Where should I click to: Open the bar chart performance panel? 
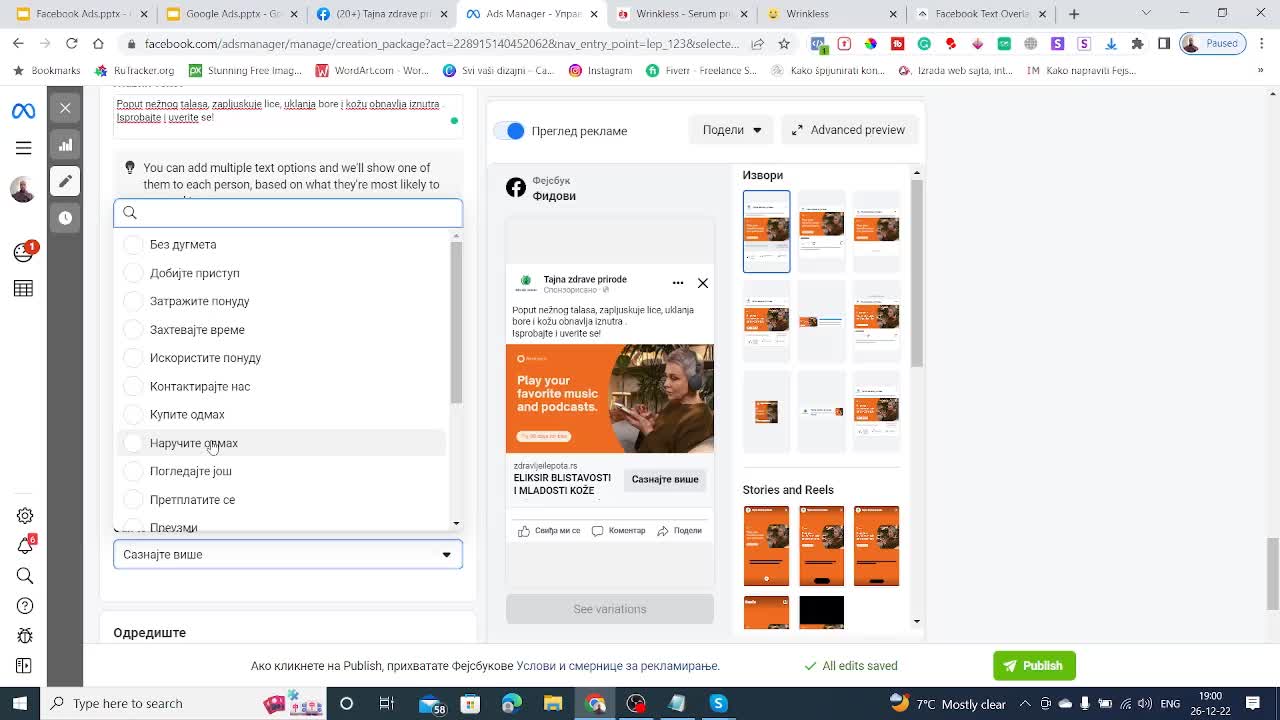[65, 145]
